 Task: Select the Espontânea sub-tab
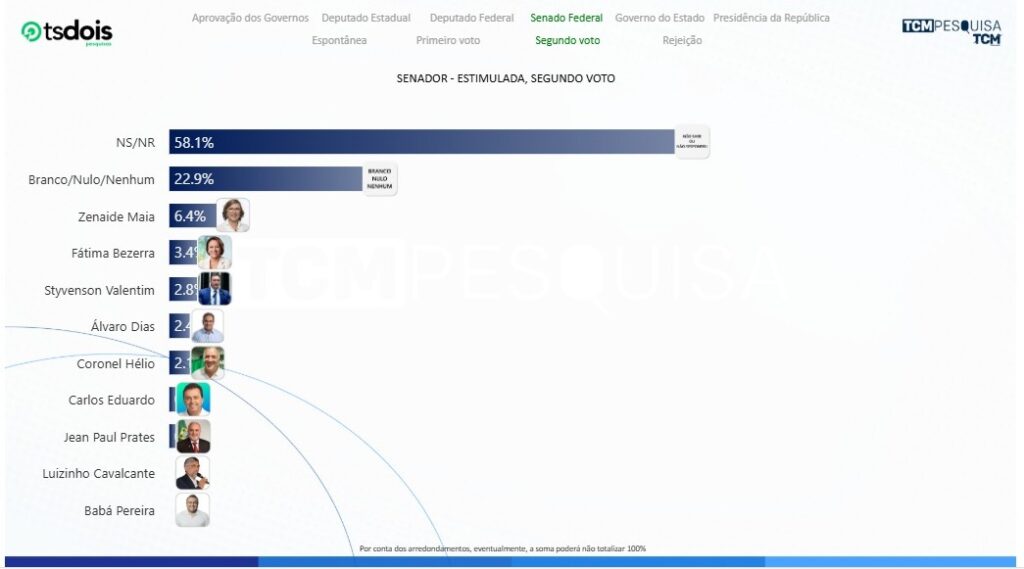[339, 40]
